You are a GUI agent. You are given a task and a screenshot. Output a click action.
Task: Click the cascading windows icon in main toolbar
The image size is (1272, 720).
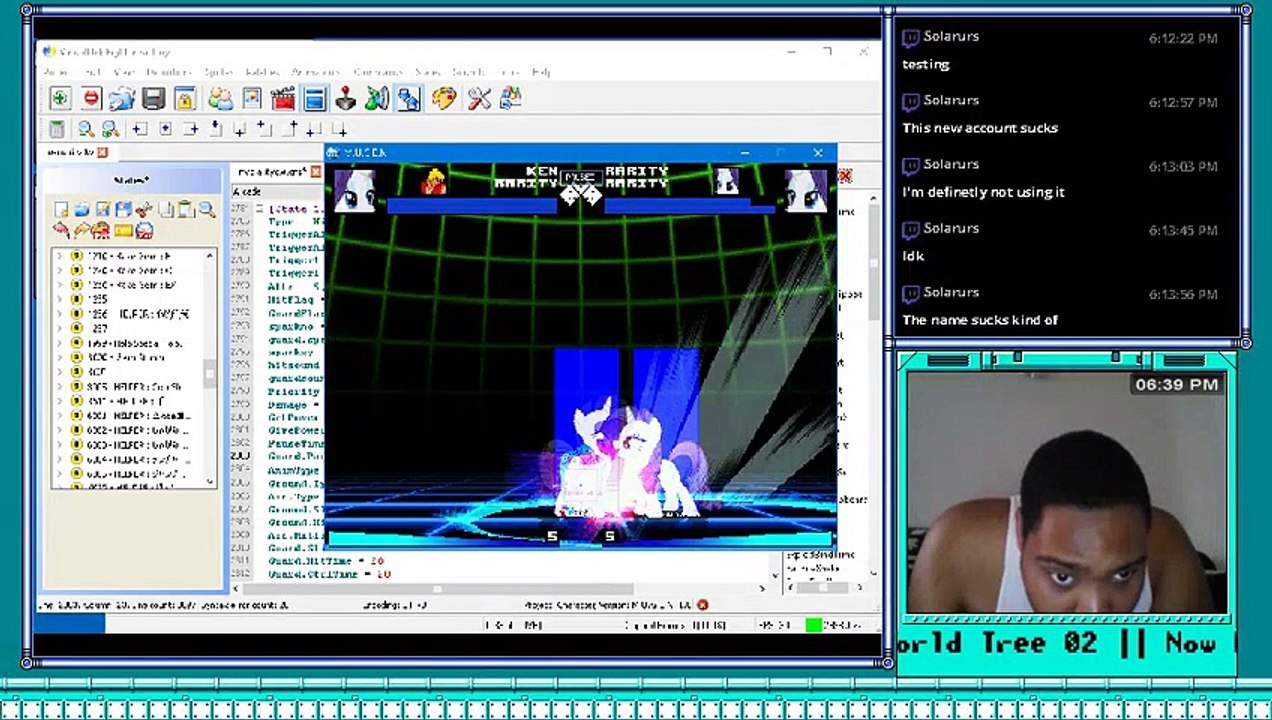coord(511,98)
